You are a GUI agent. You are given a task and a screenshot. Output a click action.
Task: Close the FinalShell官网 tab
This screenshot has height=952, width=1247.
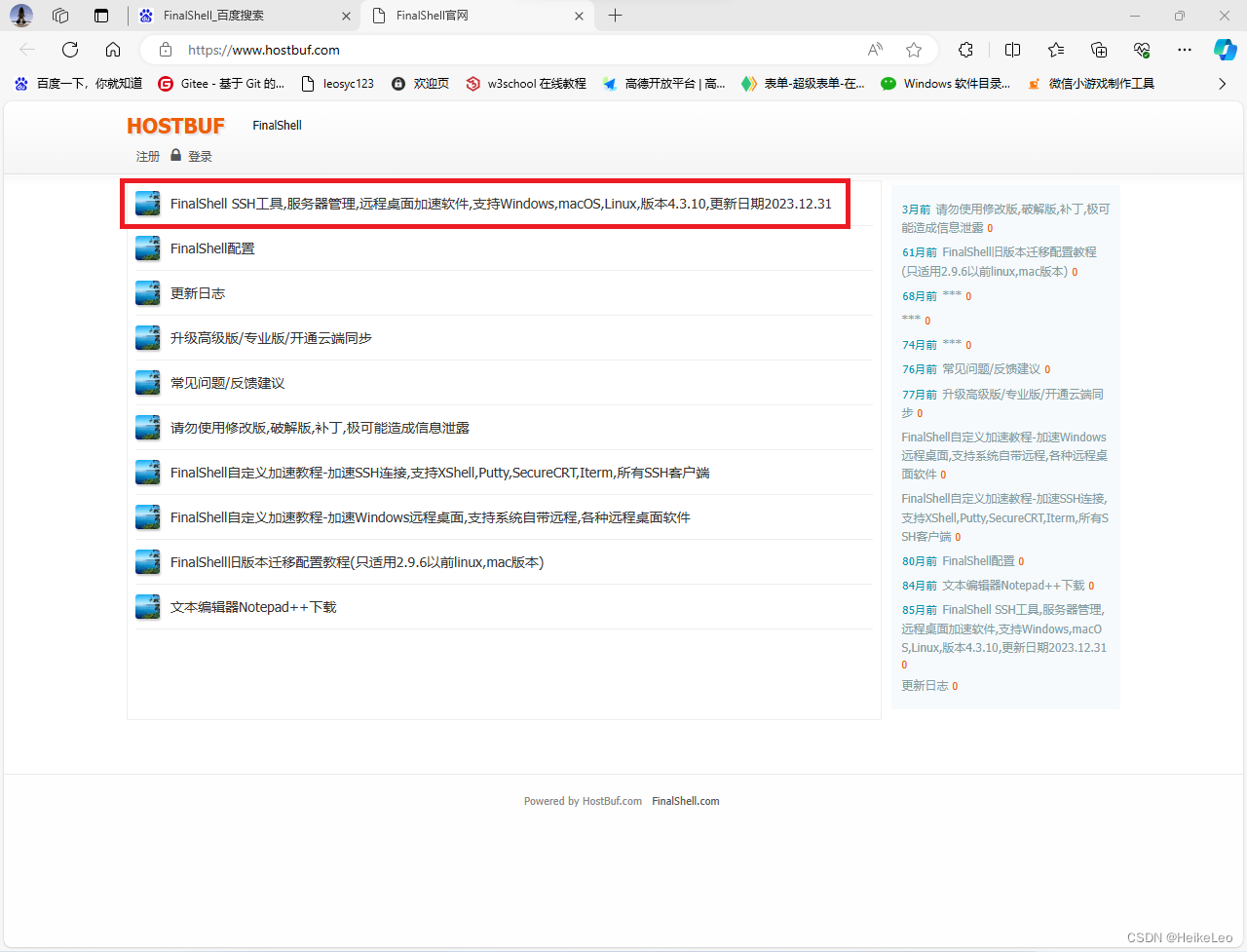coord(579,16)
